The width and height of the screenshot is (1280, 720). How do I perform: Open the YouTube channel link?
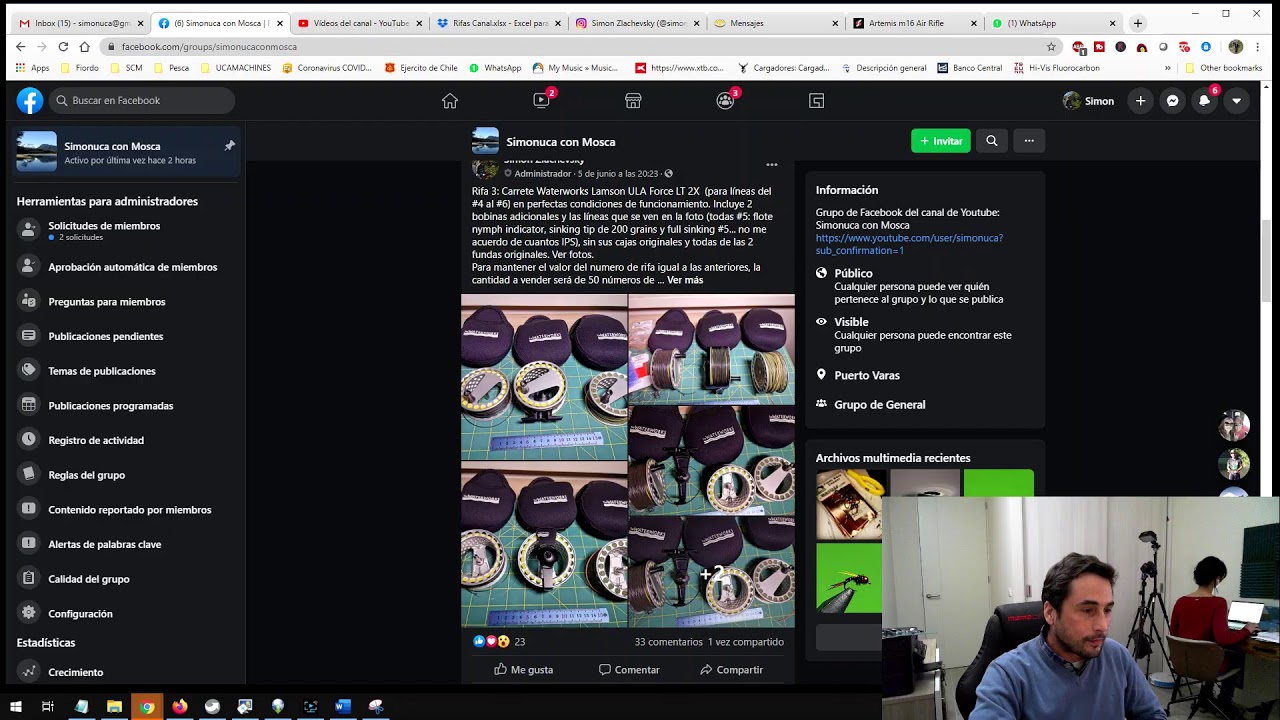909,244
